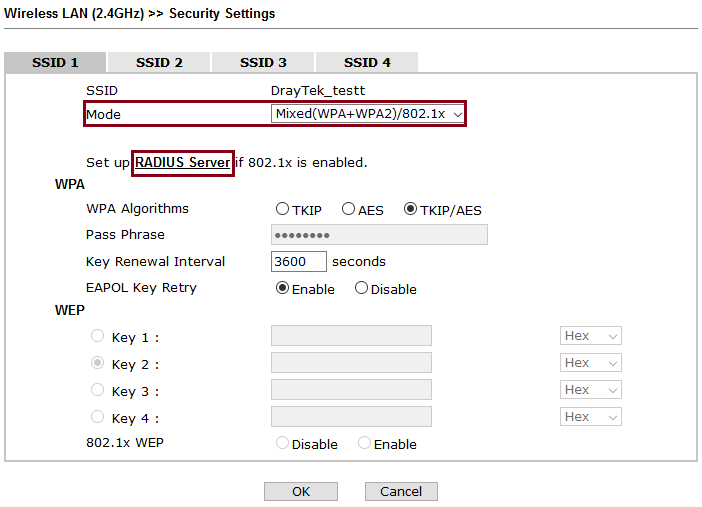Enable EAPOL Key Retry
Image resolution: width=702 pixels, height=507 pixels.
(283, 289)
